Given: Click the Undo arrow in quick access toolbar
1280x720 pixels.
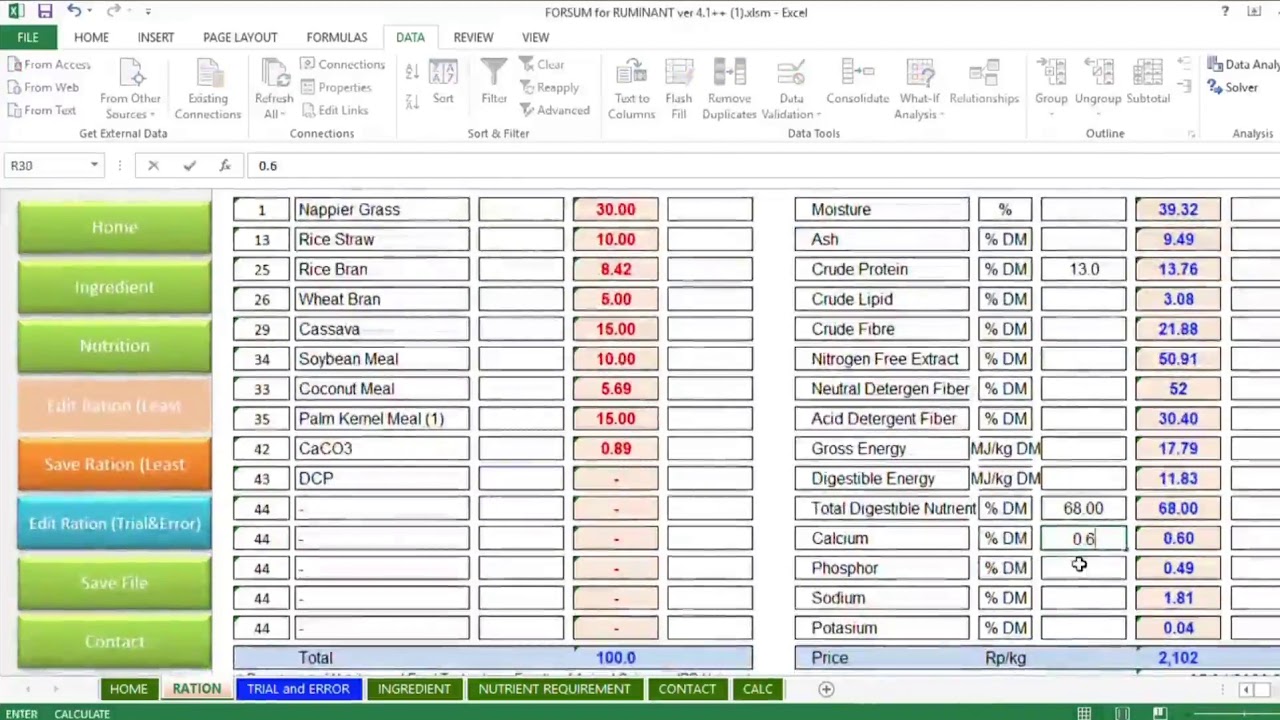Looking at the screenshot, I should coord(75,11).
